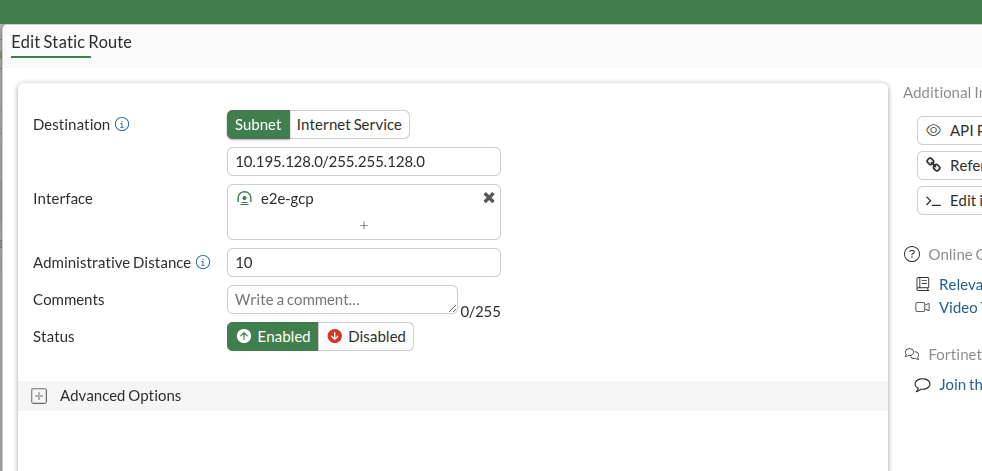Add another interface with plus sign
This screenshot has height=471, width=982.
pos(364,225)
